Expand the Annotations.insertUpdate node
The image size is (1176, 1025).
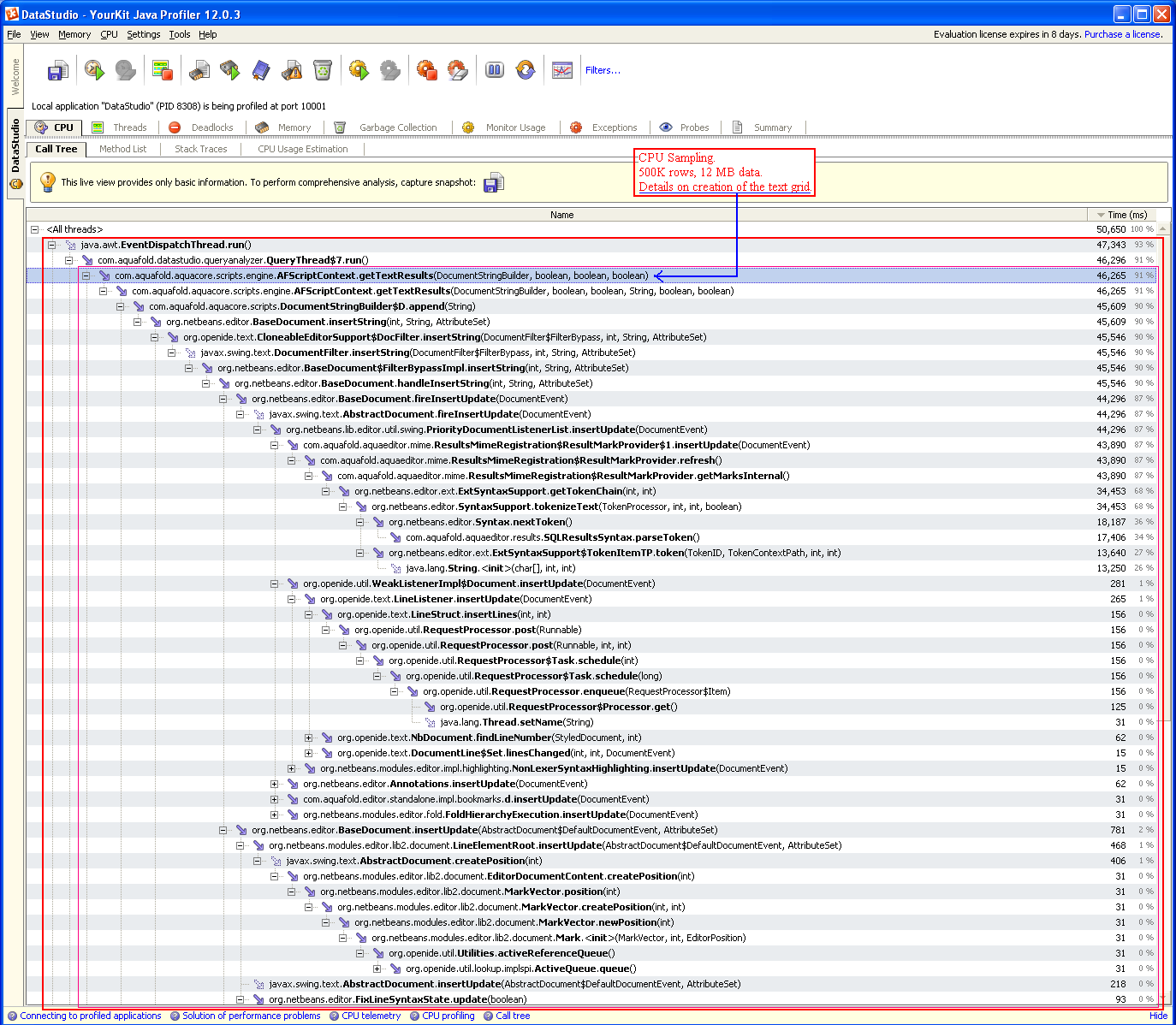click(274, 784)
